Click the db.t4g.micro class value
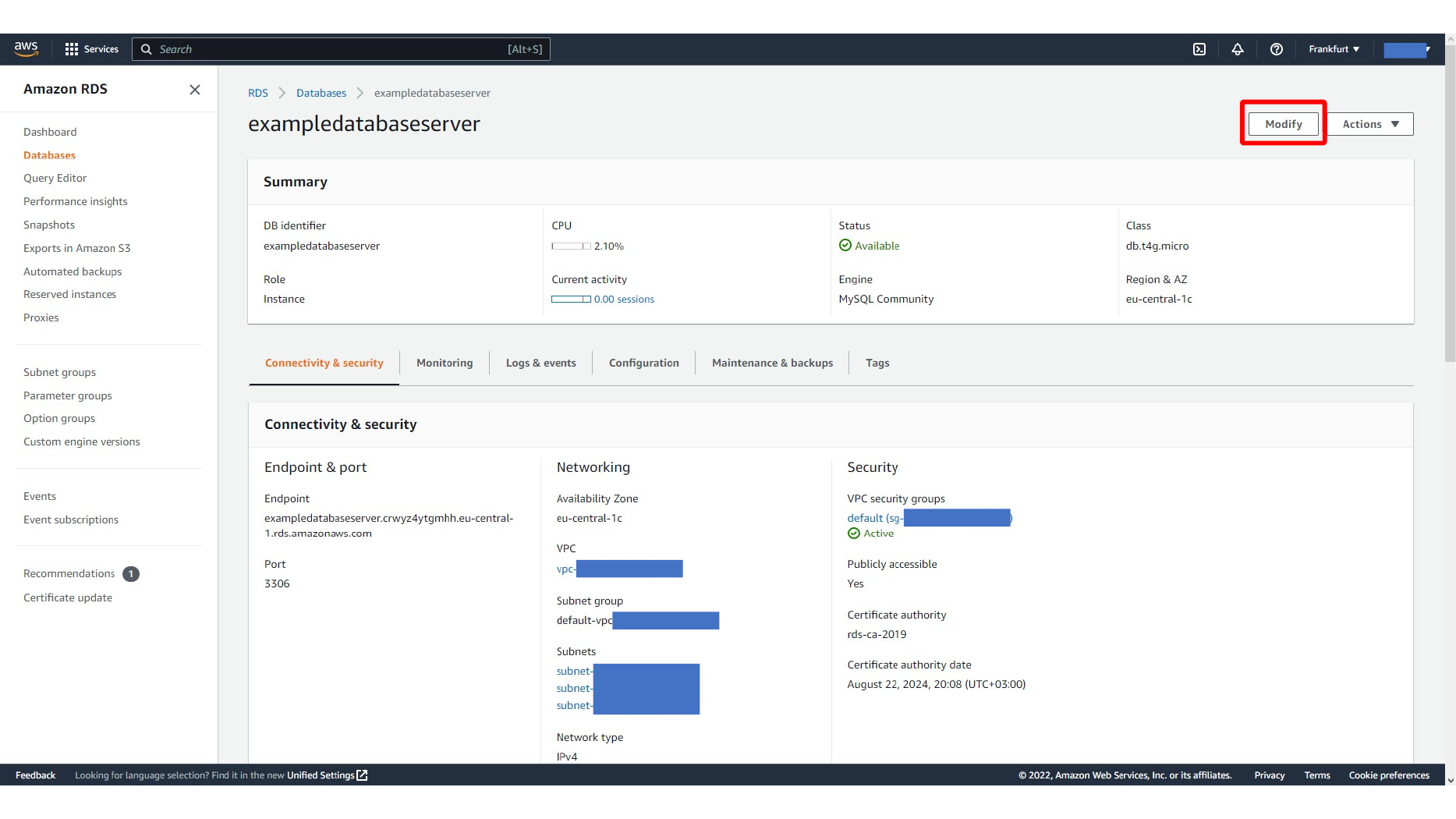Image resolution: width=1456 pixels, height=819 pixels. (x=1157, y=246)
